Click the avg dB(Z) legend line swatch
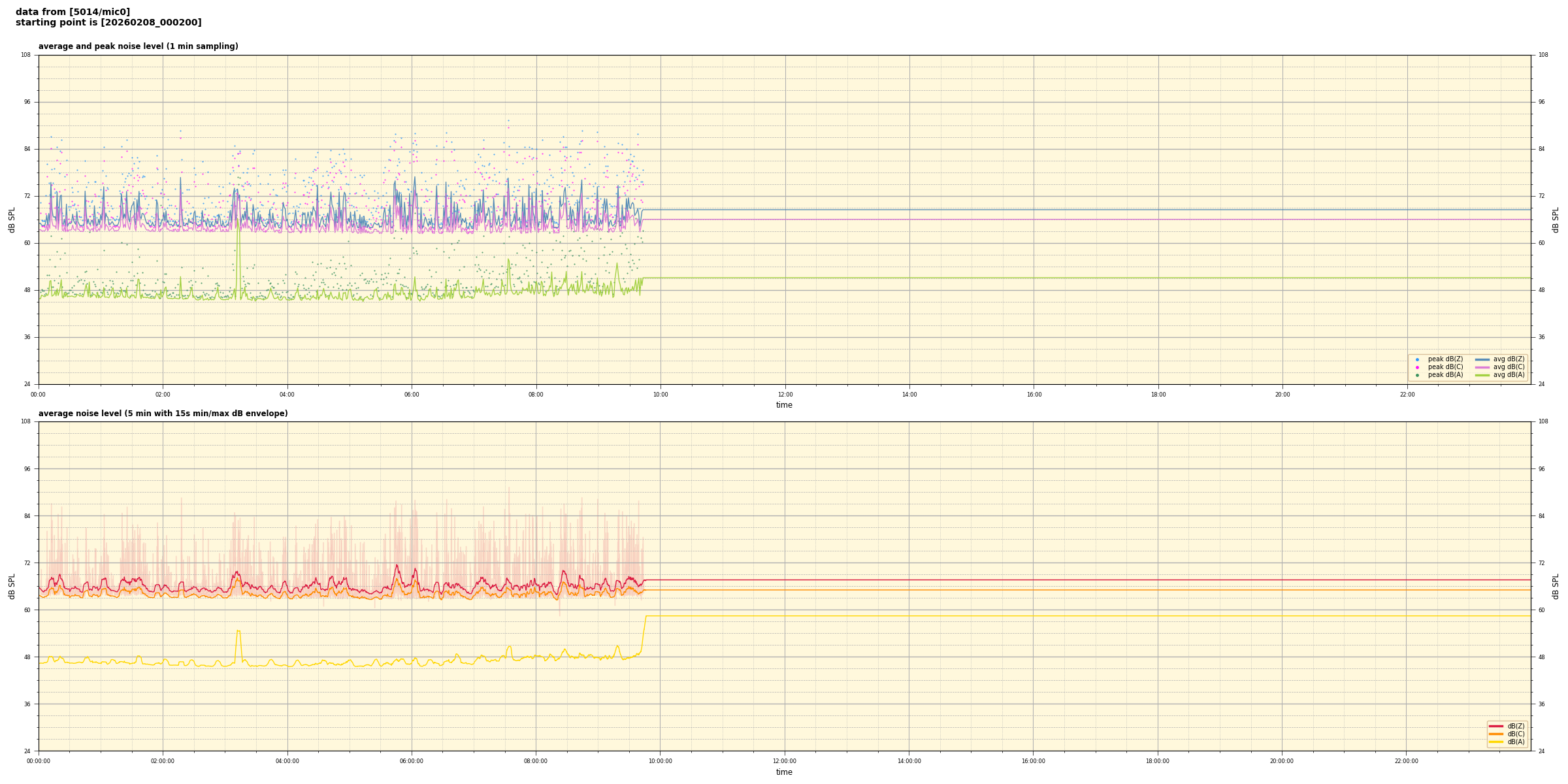 pos(1482,359)
